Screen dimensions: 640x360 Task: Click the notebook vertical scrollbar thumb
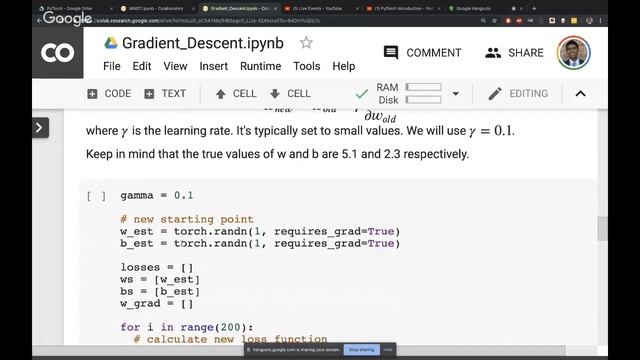click(x=602, y=229)
